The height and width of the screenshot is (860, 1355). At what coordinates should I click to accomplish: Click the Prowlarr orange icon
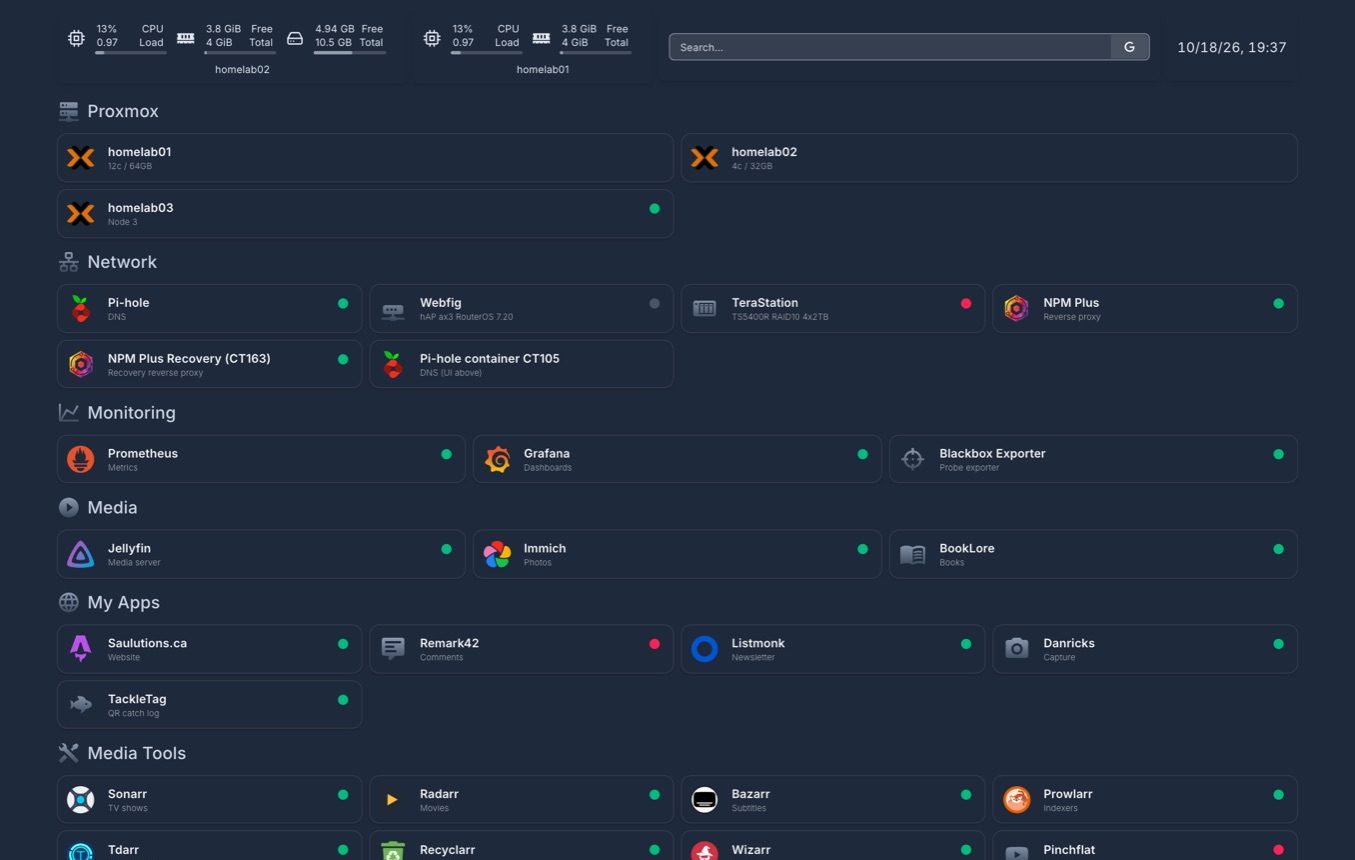1017,800
